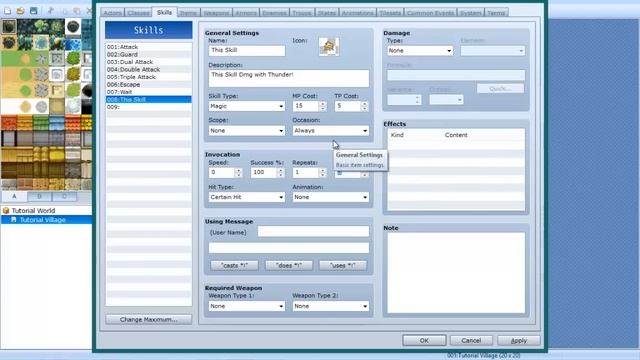Switch to the Terms tab
This screenshot has height=360, width=640.
[496, 13]
